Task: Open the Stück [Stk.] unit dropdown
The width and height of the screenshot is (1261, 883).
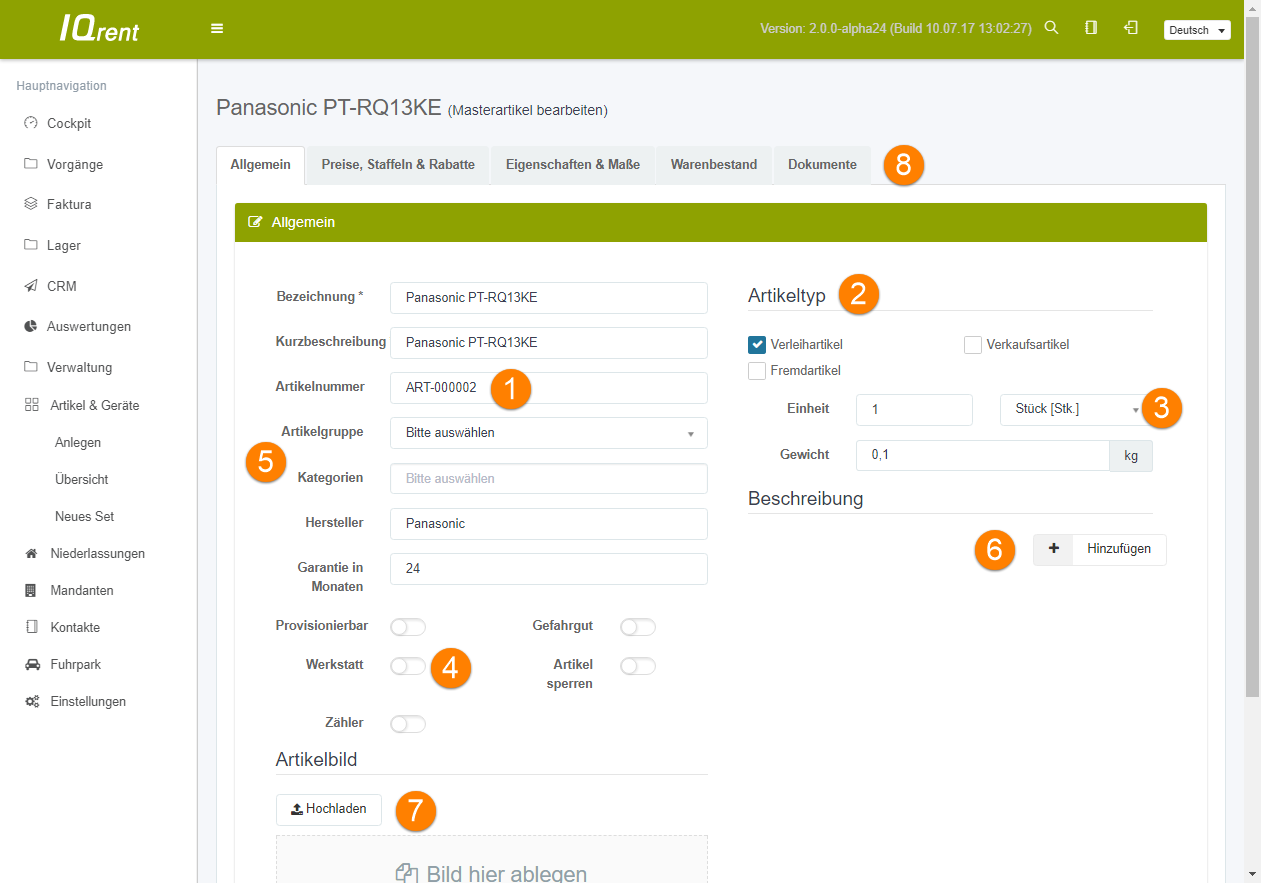Action: 1076,410
